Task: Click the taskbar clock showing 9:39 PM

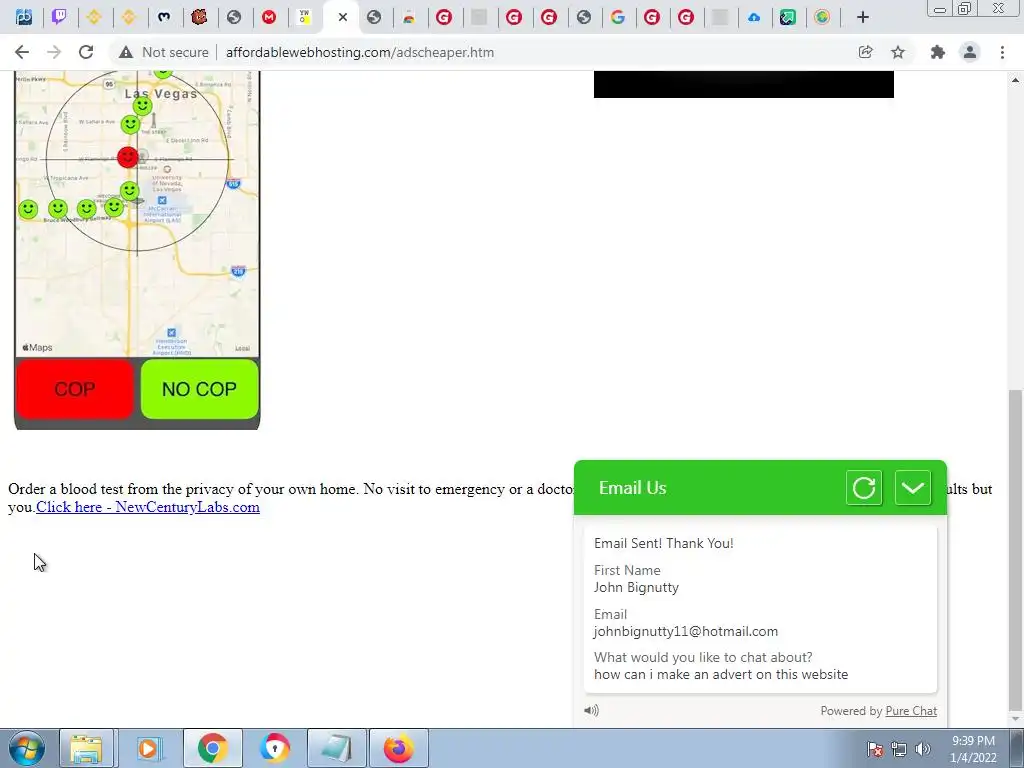Action: tap(973, 749)
